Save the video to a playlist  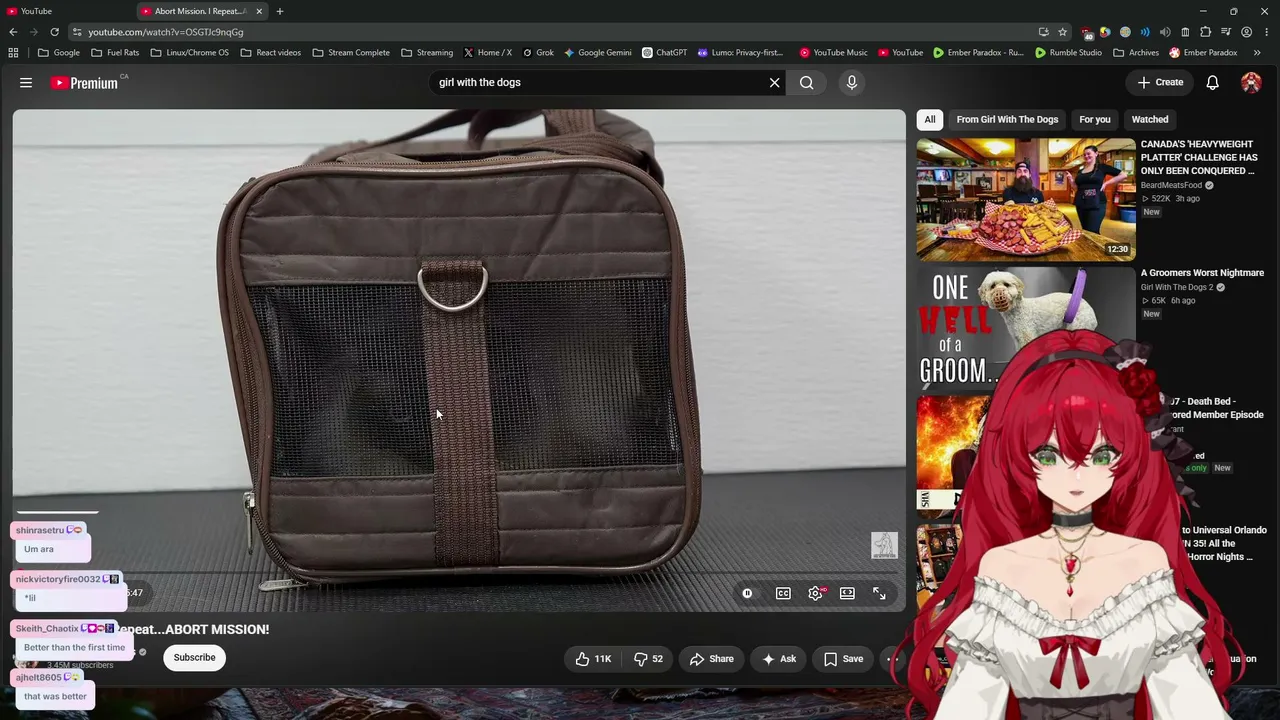[x=843, y=659]
